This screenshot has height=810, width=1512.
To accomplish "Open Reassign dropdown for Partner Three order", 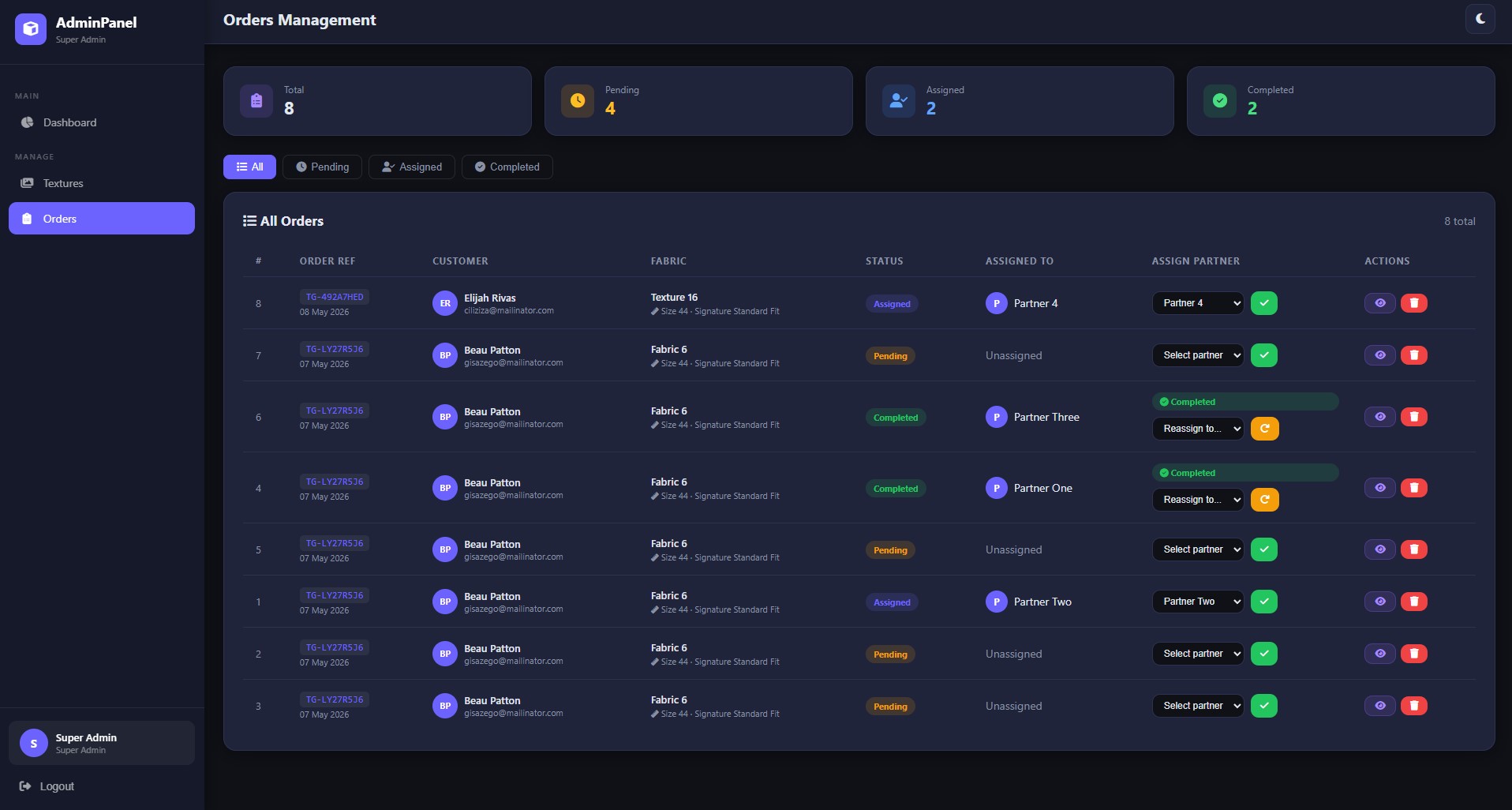I will pos(1198,429).
